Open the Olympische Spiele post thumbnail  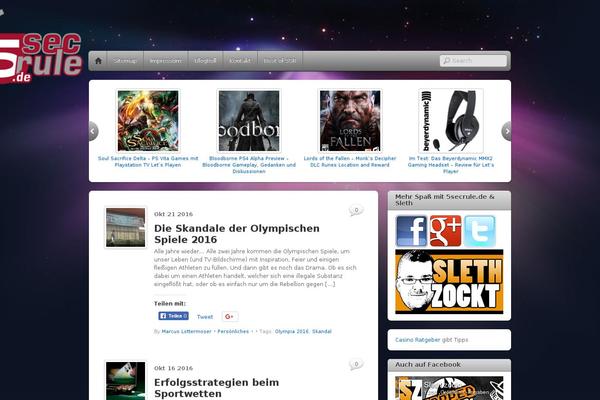tap(126, 228)
